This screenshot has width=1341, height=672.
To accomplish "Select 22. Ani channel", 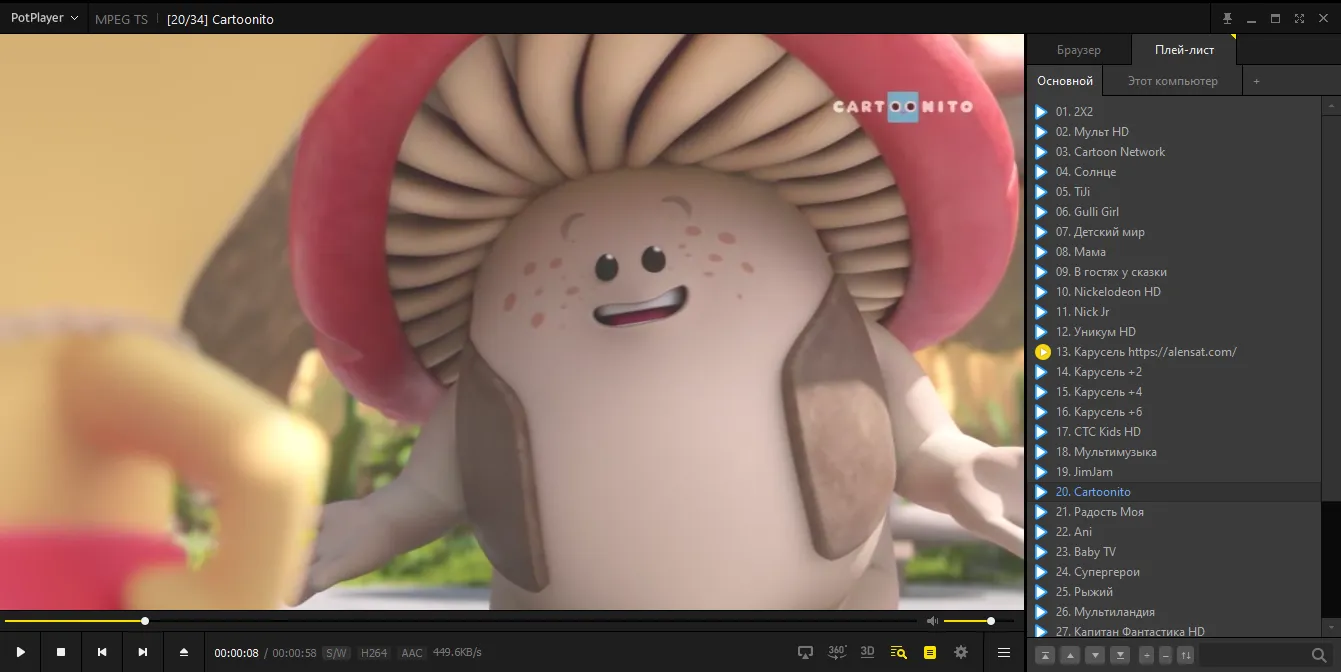I will coord(1175,532).
